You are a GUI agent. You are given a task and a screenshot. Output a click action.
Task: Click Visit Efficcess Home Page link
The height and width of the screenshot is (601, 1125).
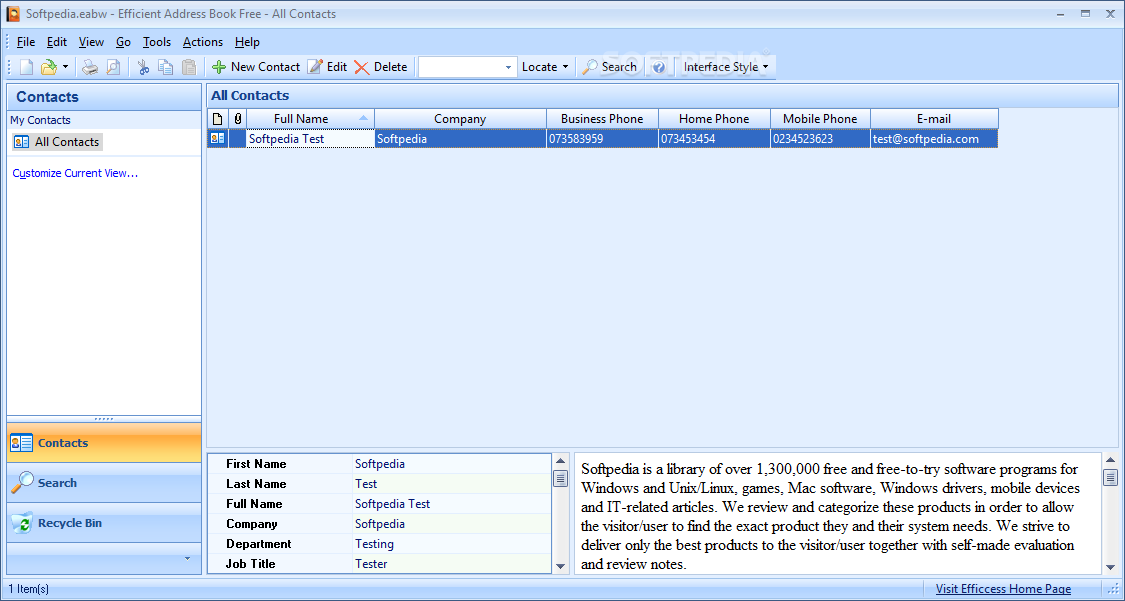point(1003,589)
